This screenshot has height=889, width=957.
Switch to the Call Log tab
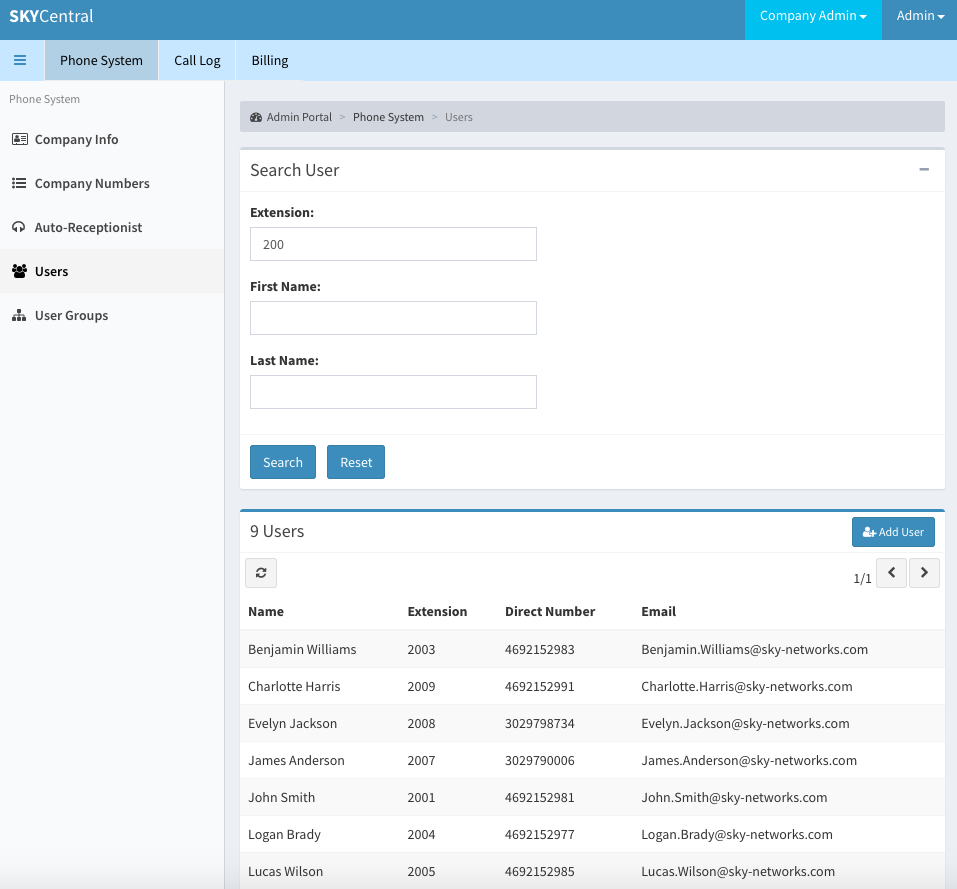tap(197, 60)
